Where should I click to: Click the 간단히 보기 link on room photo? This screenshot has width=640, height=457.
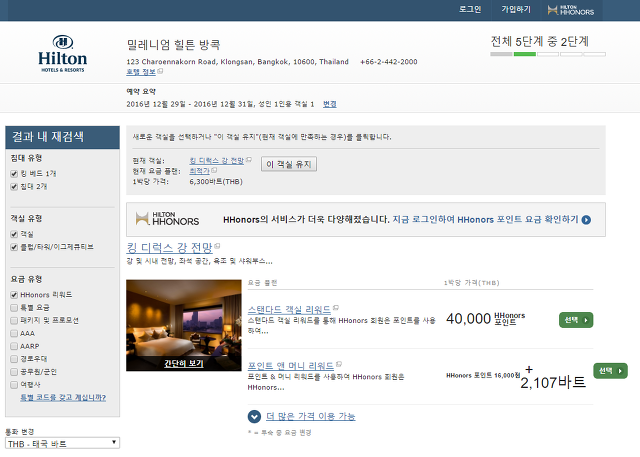[x=184, y=363]
